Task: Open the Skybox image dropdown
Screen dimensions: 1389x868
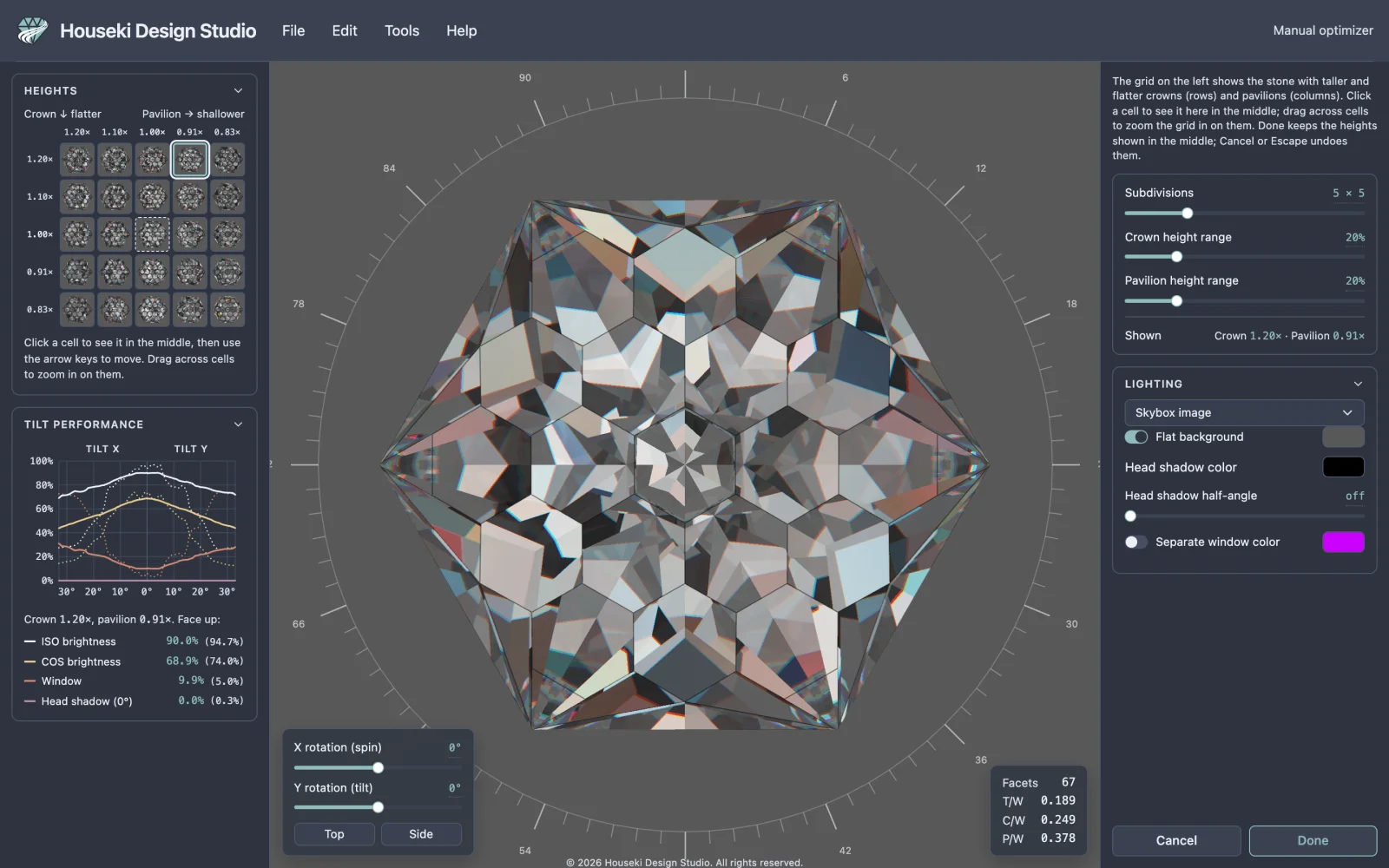Action: [1244, 412]
